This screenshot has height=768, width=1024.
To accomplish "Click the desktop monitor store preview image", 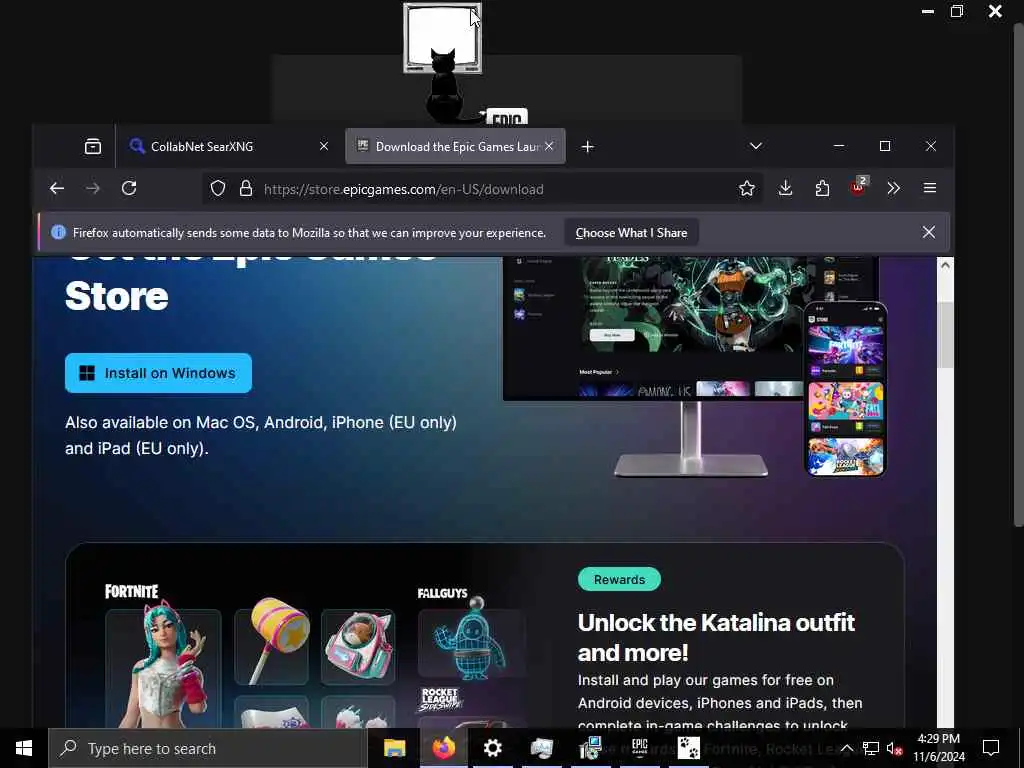I will 653,328.
